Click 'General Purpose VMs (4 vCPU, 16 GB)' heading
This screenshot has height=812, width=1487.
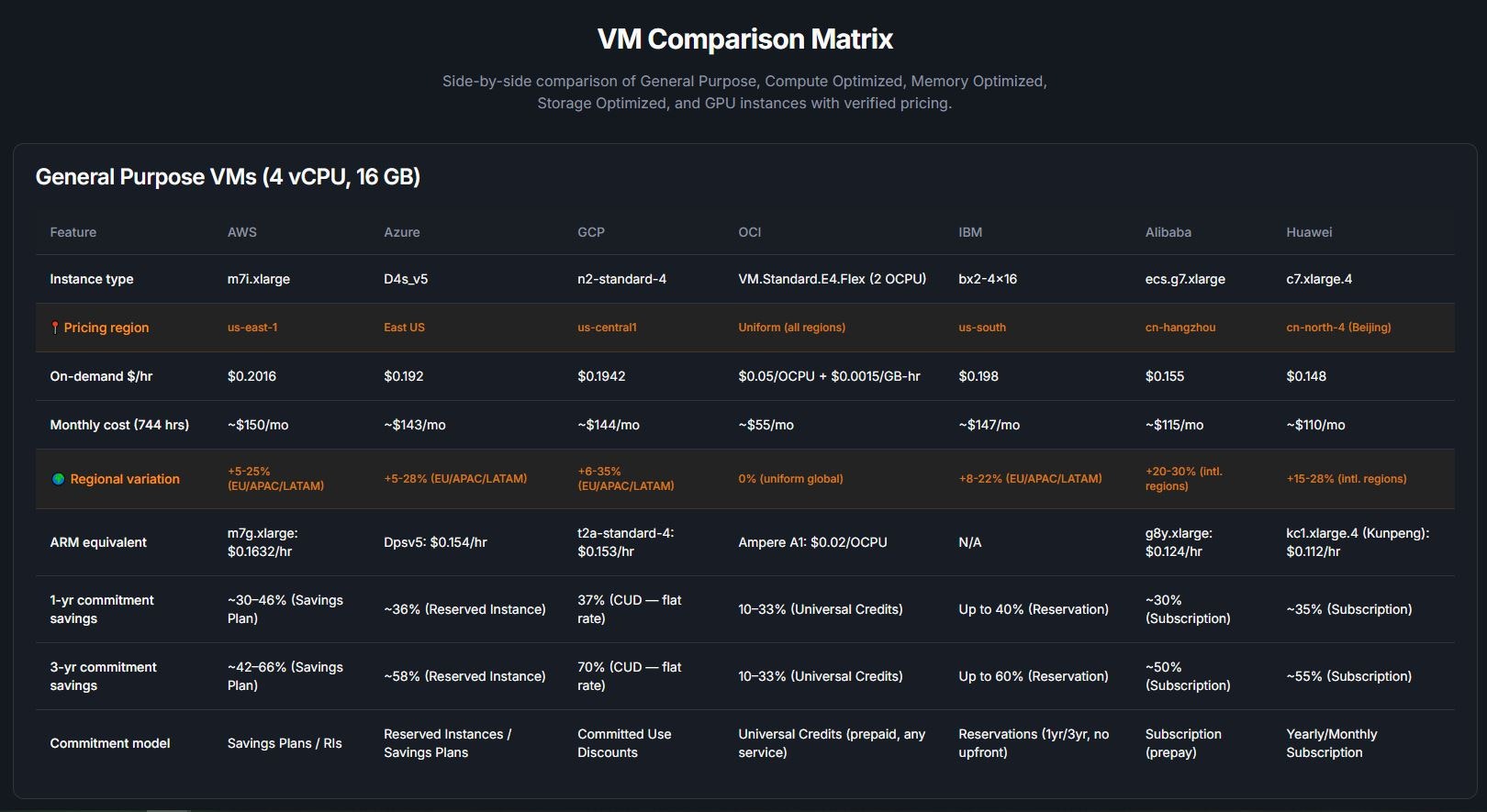point(228,176)
